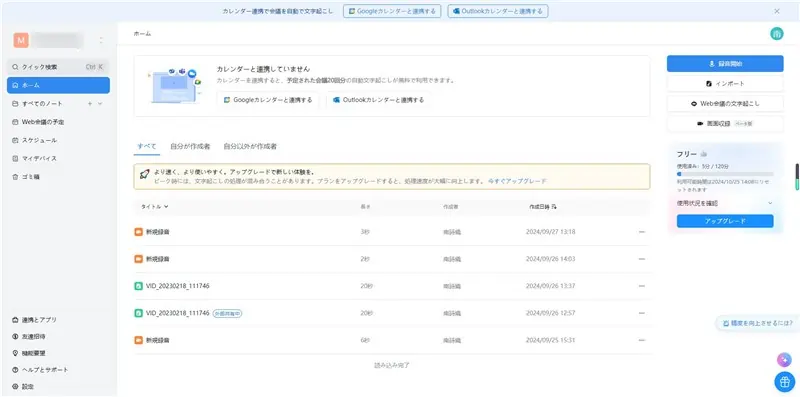Click the usage progress bar under 使用済み
The height and width of the screenshot is (397, 800).
click(x=725, y=174)
